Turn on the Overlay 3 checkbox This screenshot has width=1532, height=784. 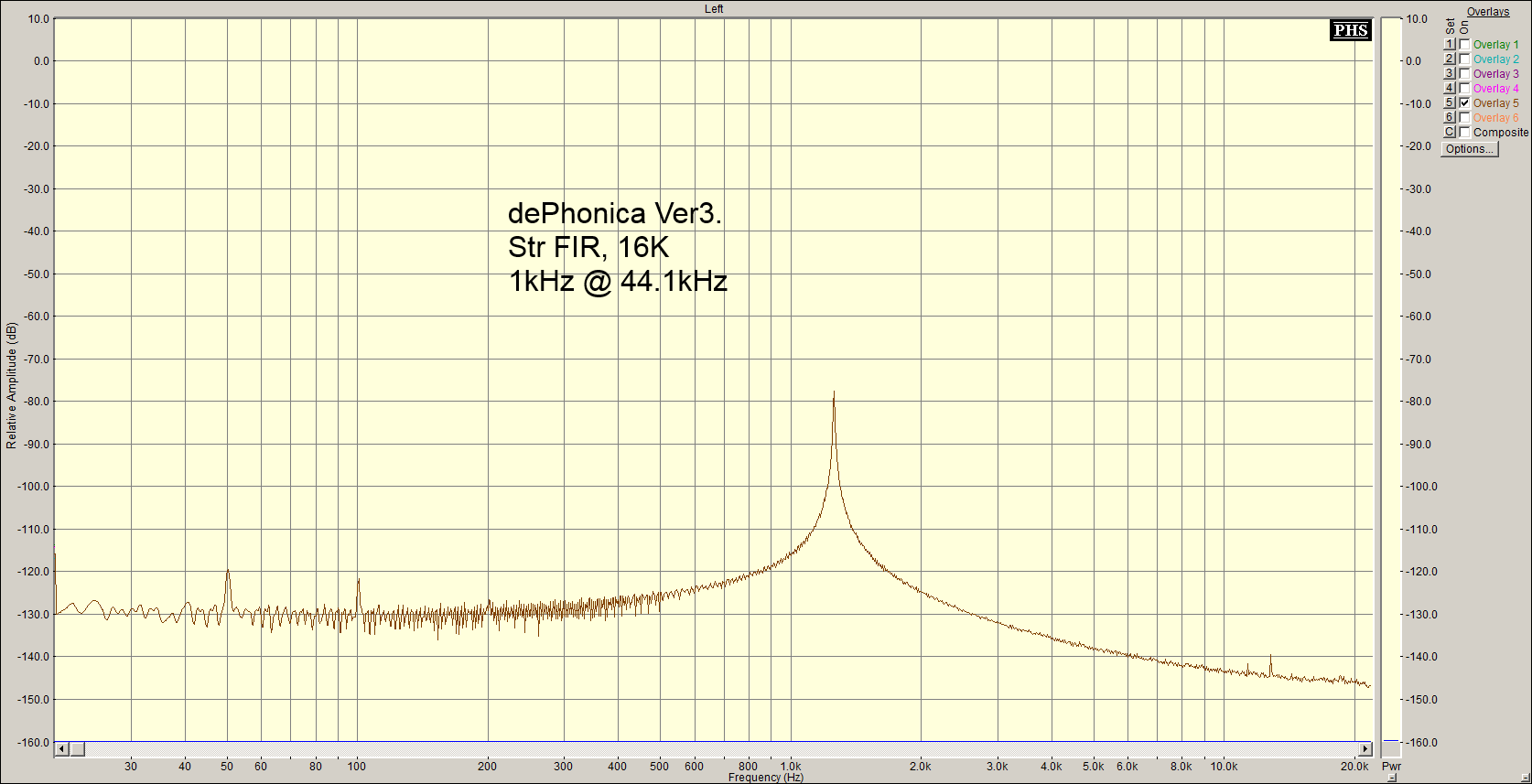pyautogui.click(x=1464, y=74)
